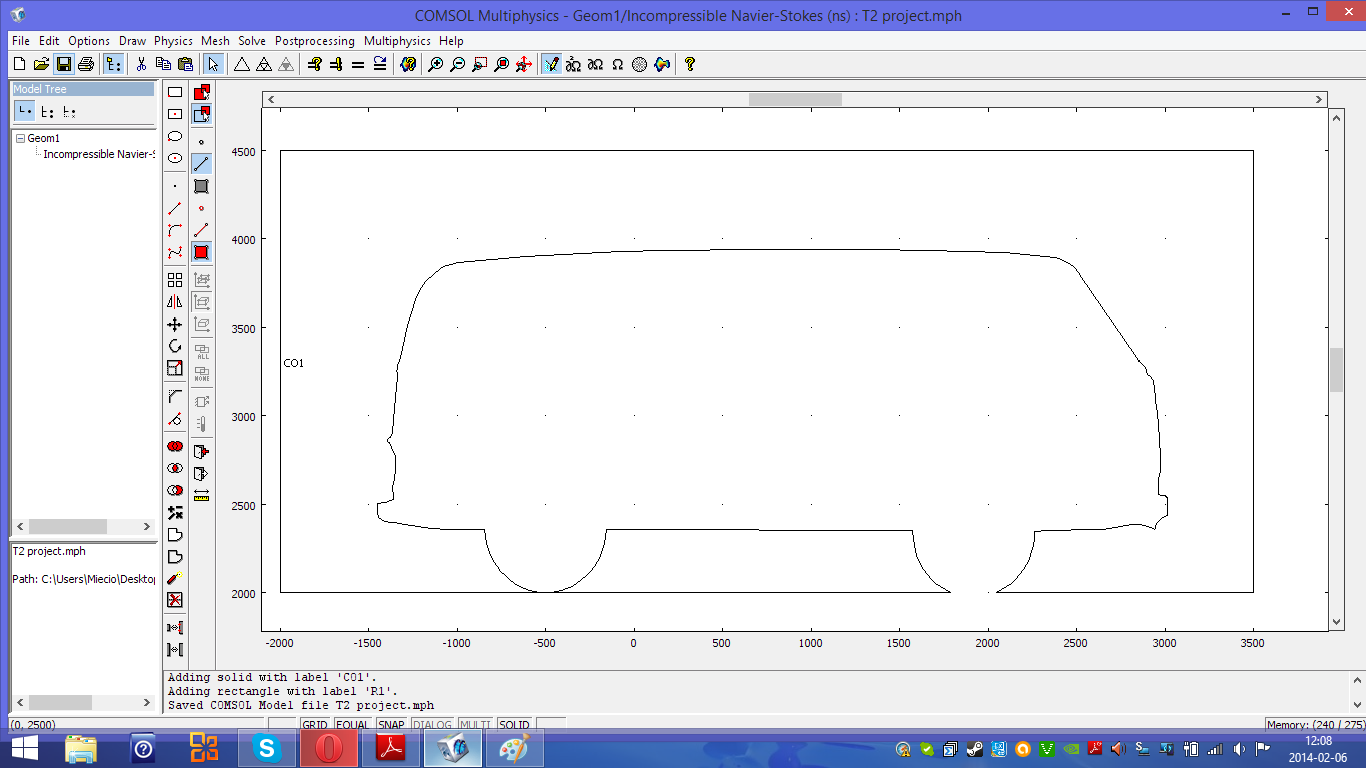Click the Zoom In magnifier icon
The height and width of the screenshot is (768, 1366).
click(x=435, y=64)
